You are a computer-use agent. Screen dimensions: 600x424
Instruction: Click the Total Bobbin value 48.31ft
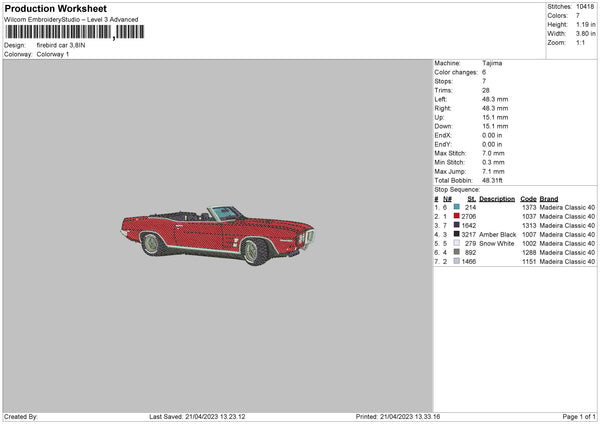492,180
